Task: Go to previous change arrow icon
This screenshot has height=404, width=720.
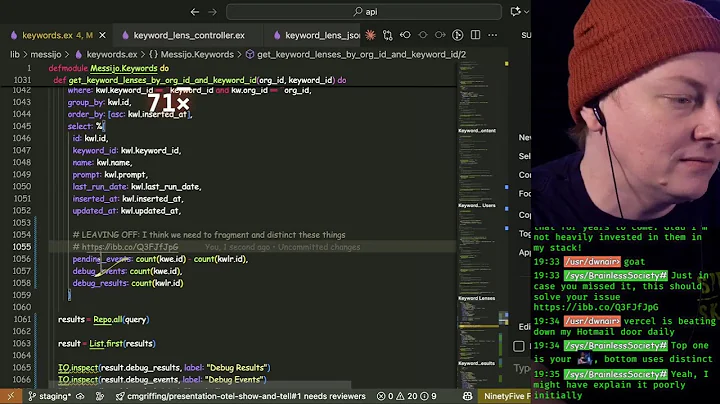Action: click(405, 35)
